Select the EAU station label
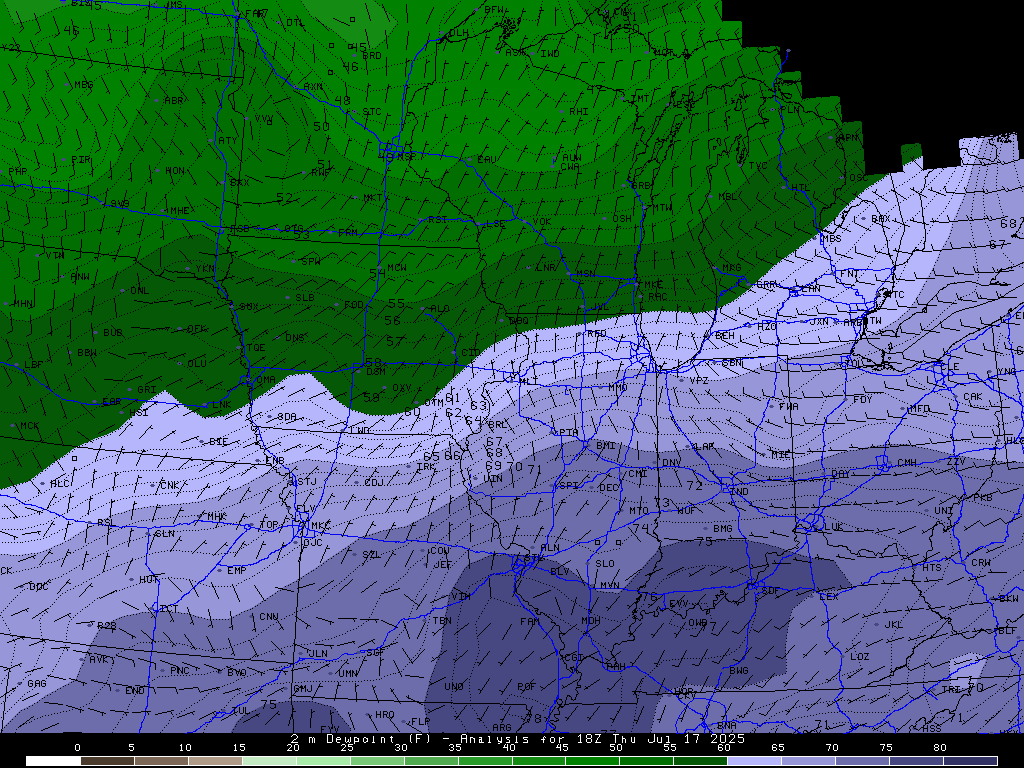 click(487, 159)
